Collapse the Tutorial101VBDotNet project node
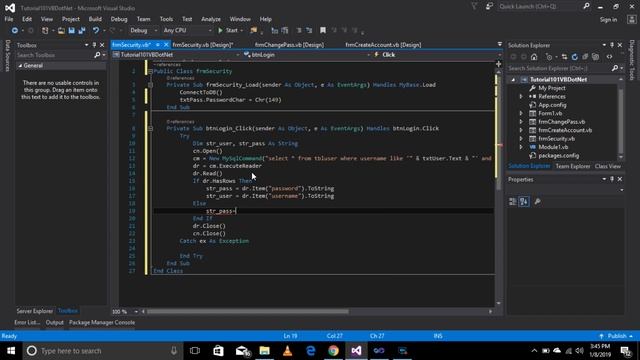This screenshot has height=360, width=640. tap(513, 80)
